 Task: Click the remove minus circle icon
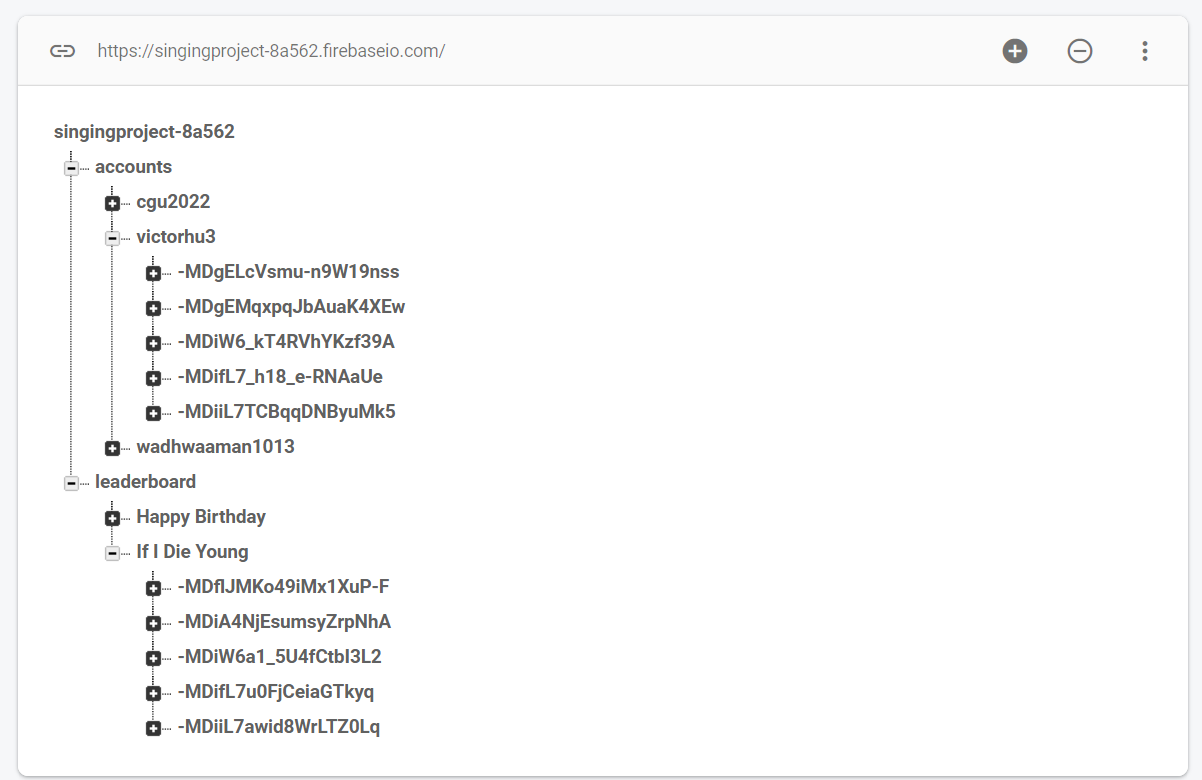(1080, 51)
